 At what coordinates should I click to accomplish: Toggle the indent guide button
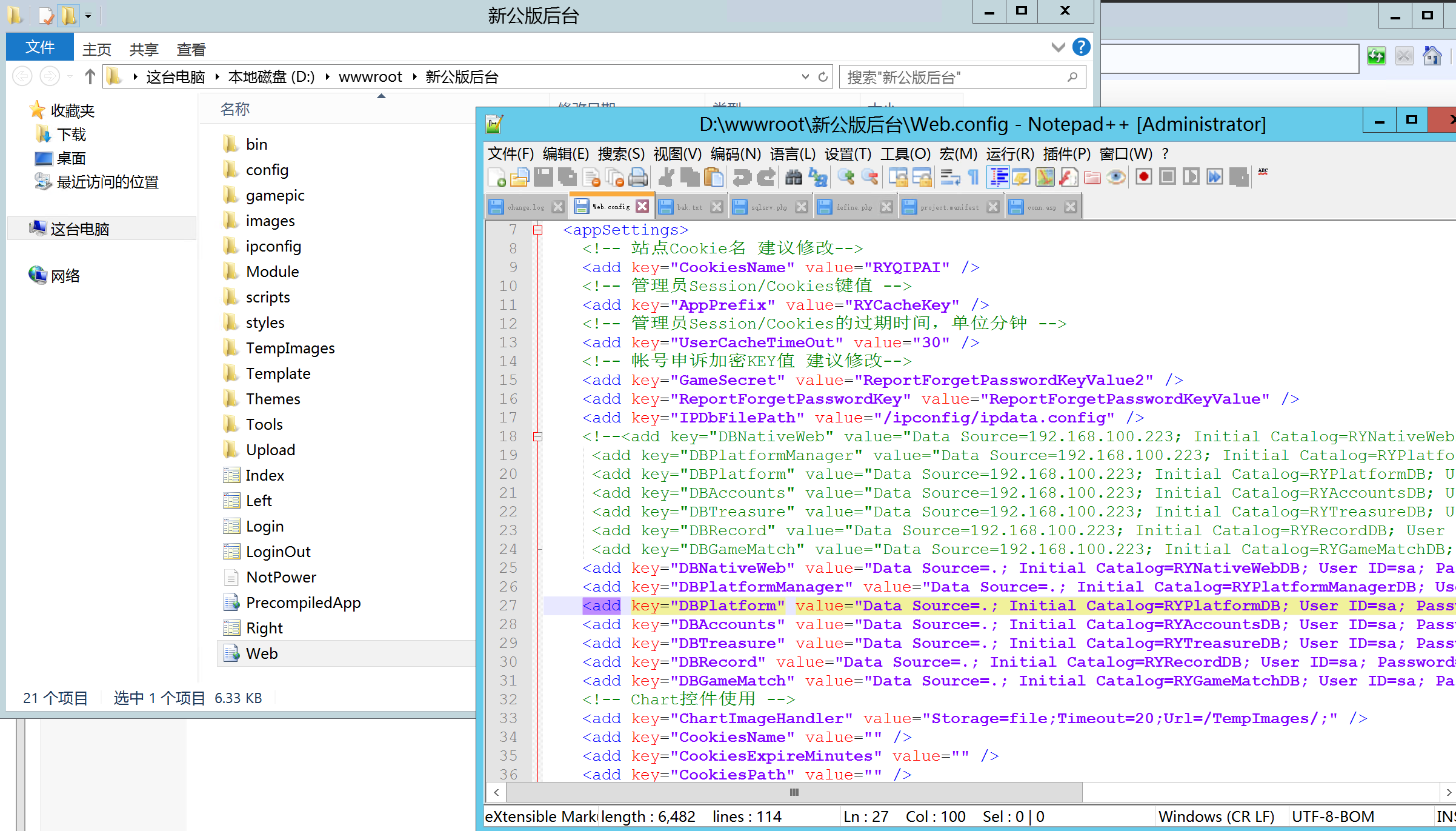coord(997,177)
